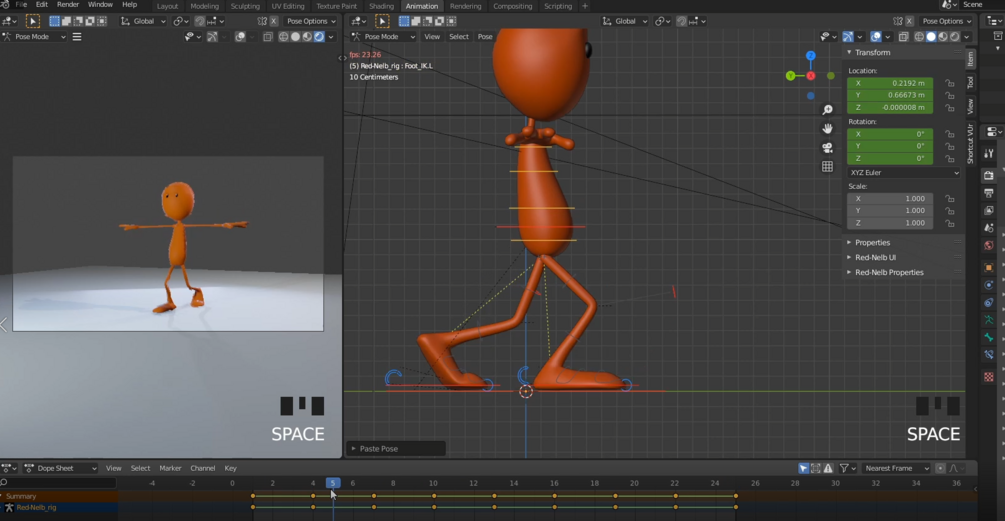
Task: Enable wireframe shading in right viewport
Action: coord(919,37)
